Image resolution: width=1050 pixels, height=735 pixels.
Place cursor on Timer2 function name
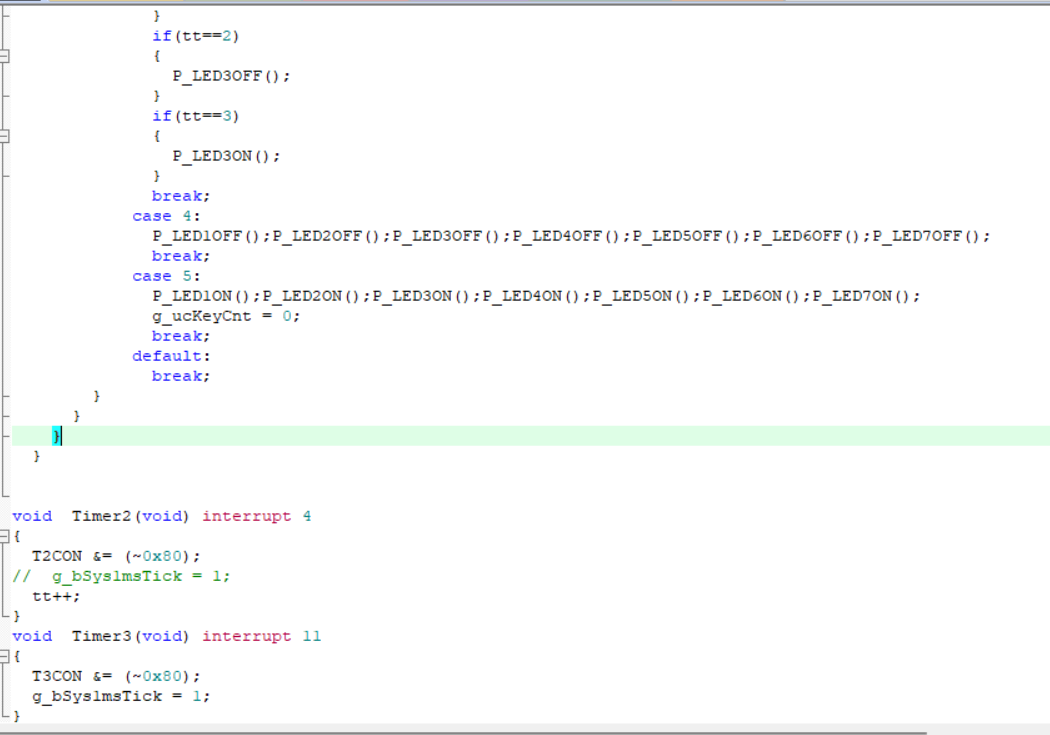100,516
